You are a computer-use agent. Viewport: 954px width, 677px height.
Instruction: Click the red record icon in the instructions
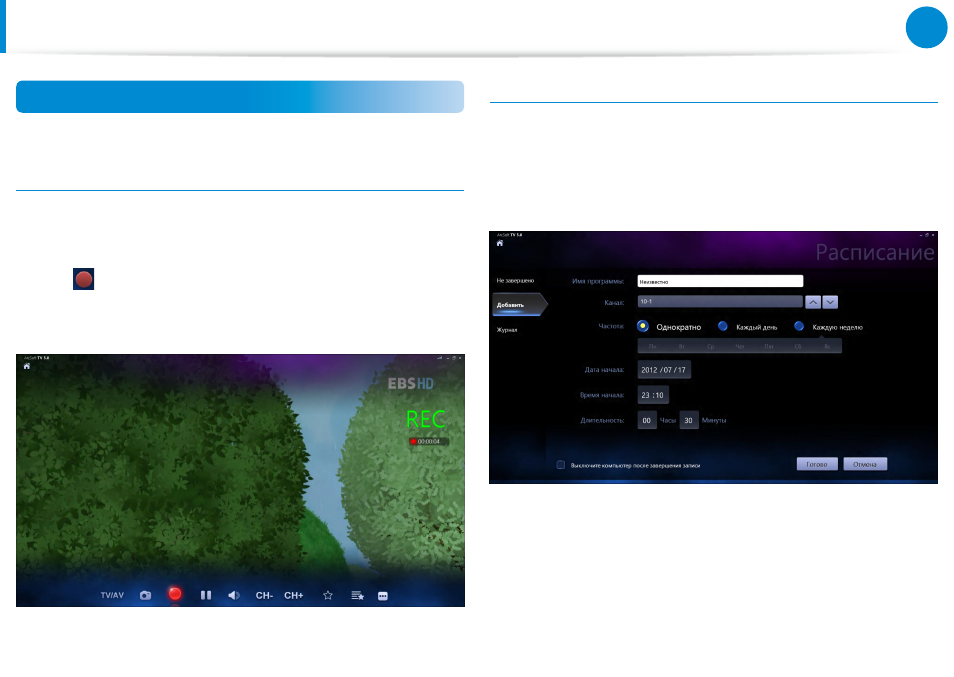point(83,279)
